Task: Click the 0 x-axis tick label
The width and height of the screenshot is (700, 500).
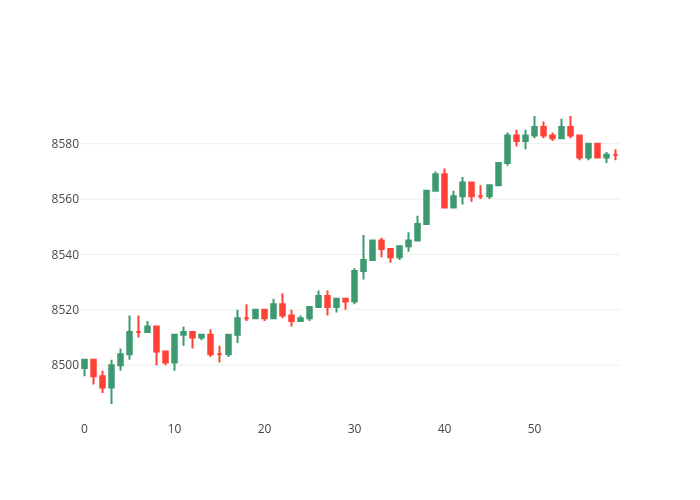Action: 84,429
